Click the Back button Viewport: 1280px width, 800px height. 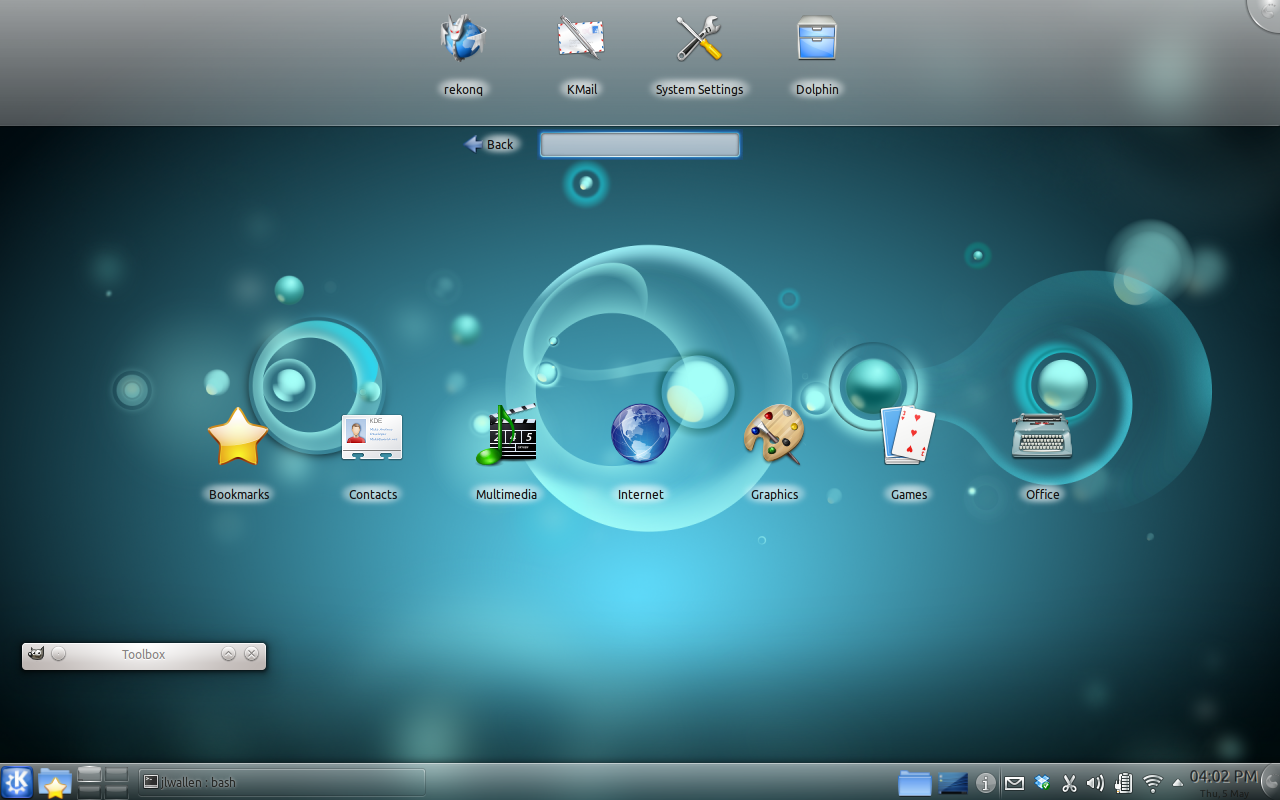[489, 145]
